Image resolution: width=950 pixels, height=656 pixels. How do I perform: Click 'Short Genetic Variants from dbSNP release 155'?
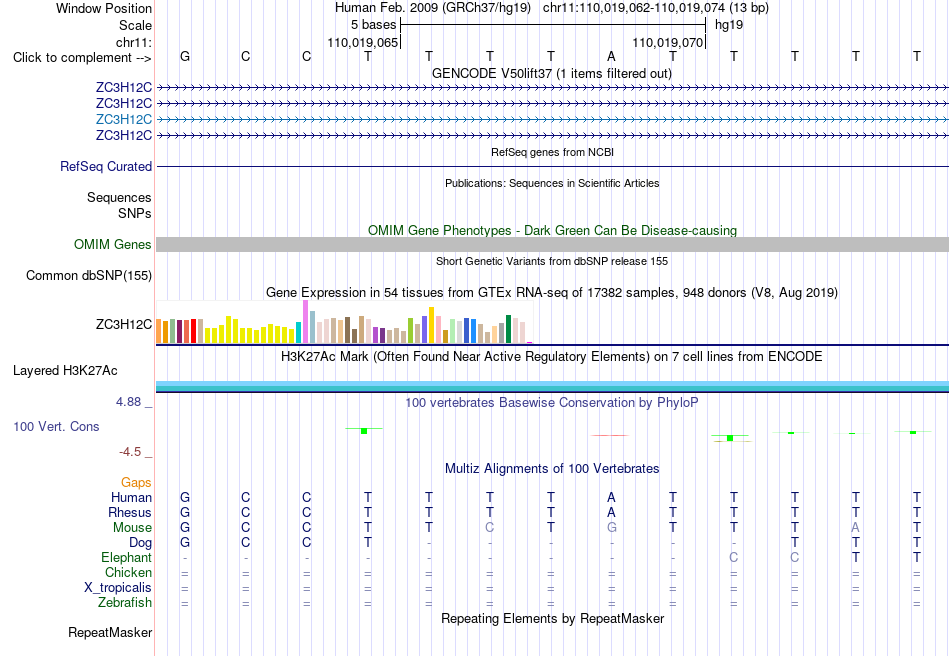pyautogui.click(x=552, y=261)
